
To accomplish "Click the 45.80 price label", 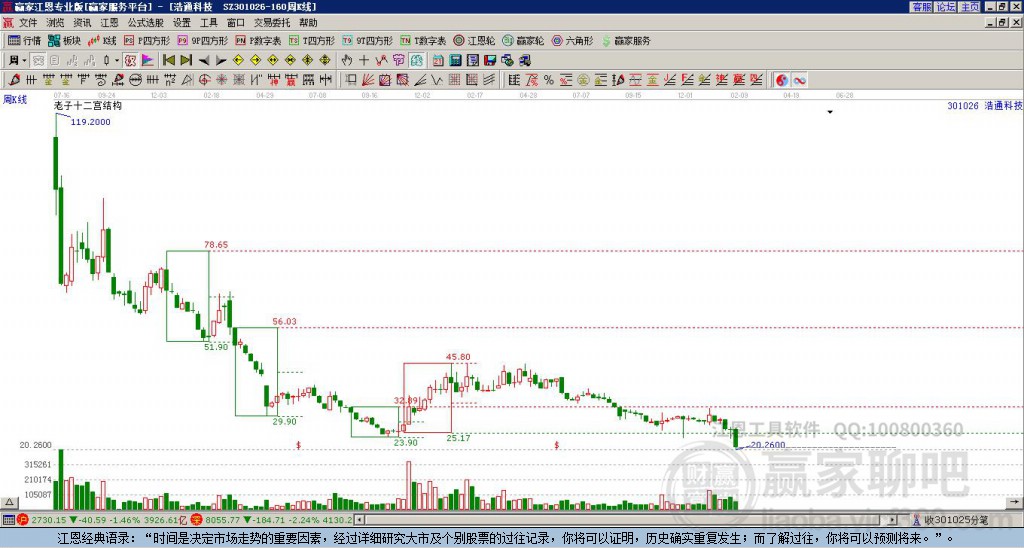I will [x=458, y=357].
